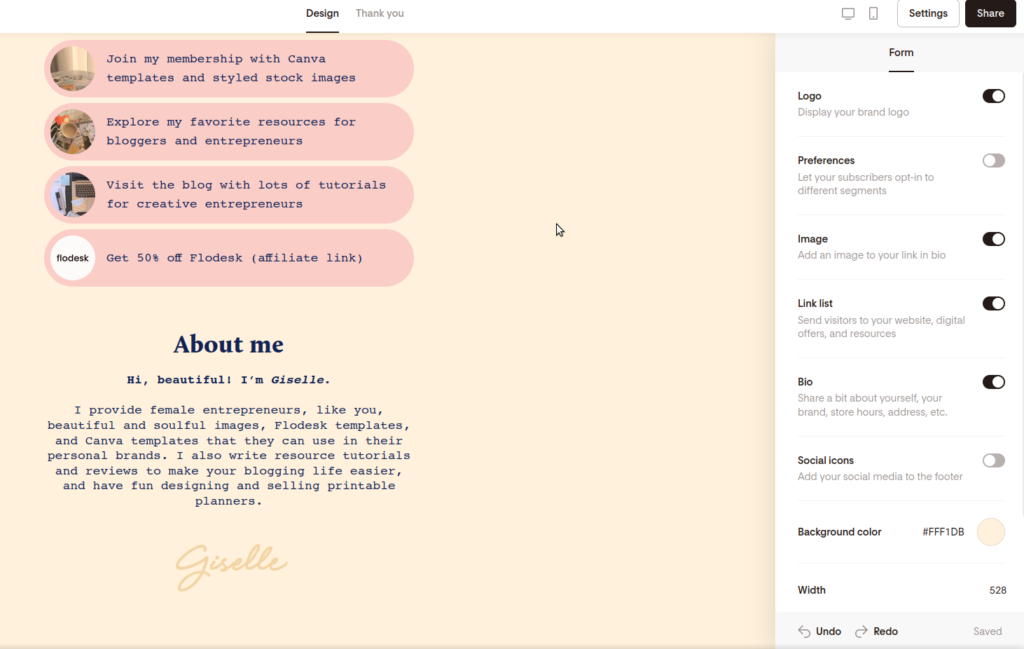The image size is (1024, 649).
Task: Select the flodesk logo circle
Action: tap(72, 258)
